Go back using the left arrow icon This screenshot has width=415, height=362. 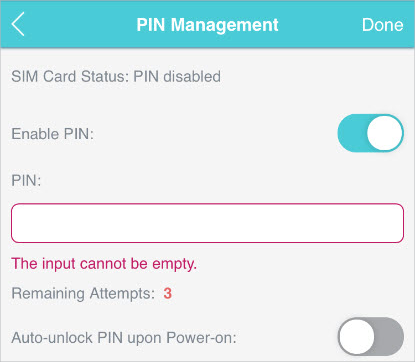(x=18, y=24)
